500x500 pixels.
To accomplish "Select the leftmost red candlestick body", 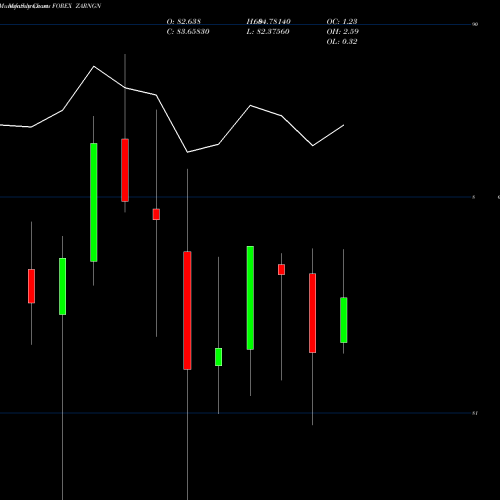I will click(x=31, y=286).
